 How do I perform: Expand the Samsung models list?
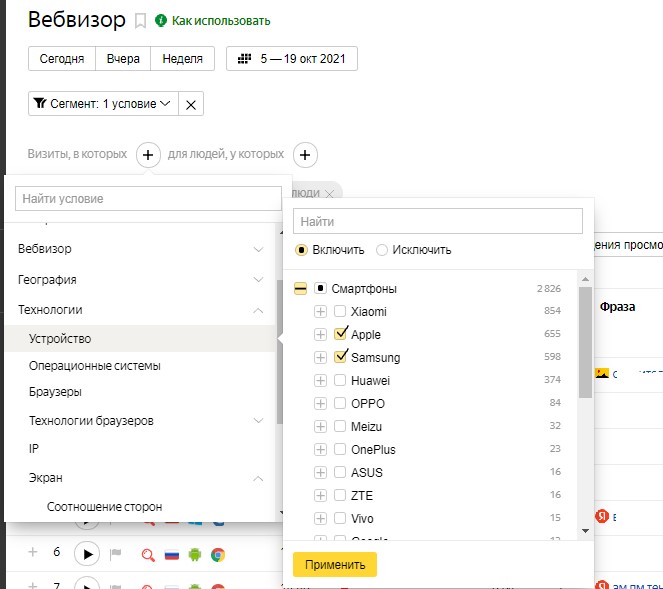(x=320, y=357)
